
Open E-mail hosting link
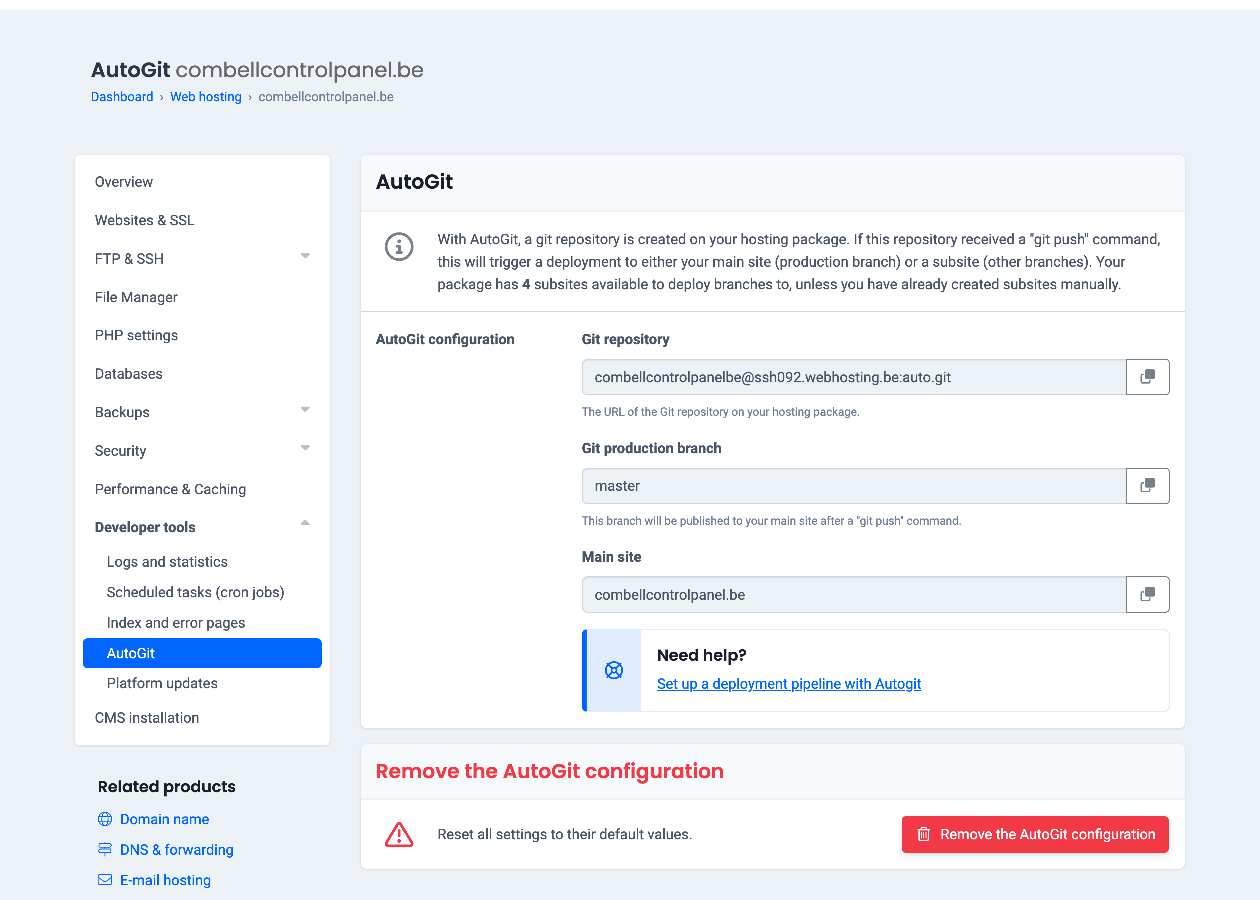[x=165, y=880]
